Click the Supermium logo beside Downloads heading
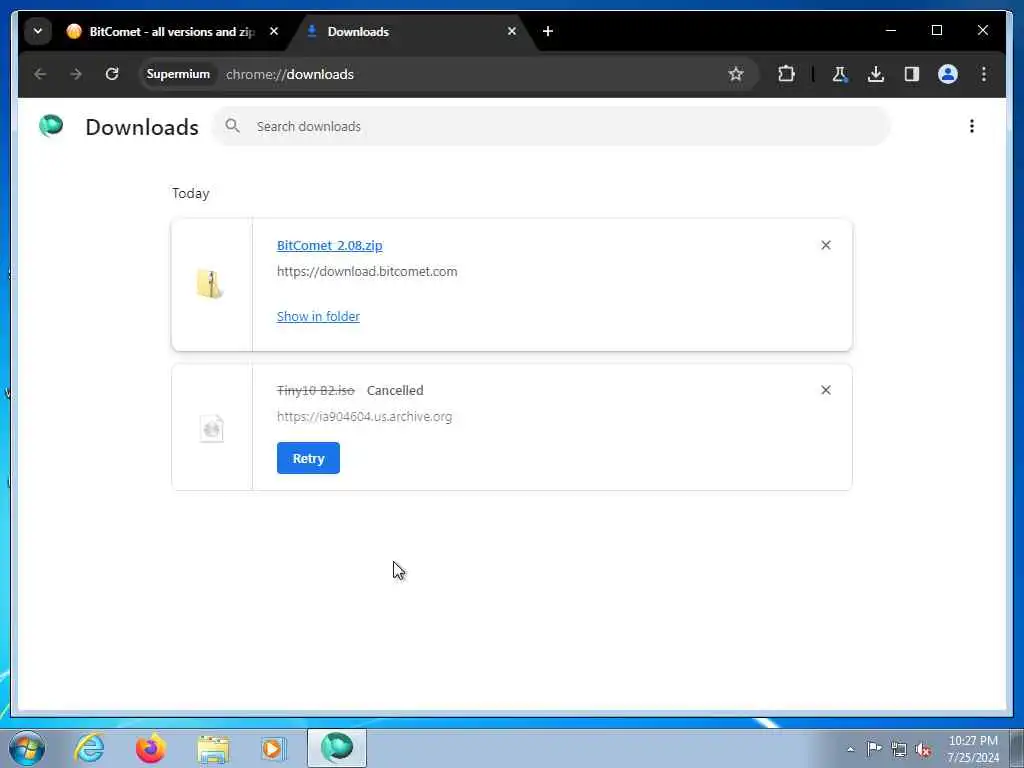 point(51,125)
